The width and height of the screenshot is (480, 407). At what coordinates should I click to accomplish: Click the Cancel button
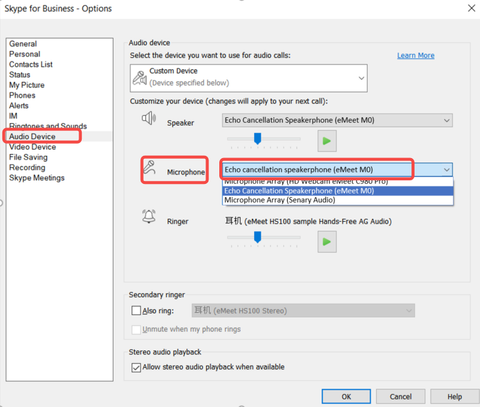click(400, 397)
